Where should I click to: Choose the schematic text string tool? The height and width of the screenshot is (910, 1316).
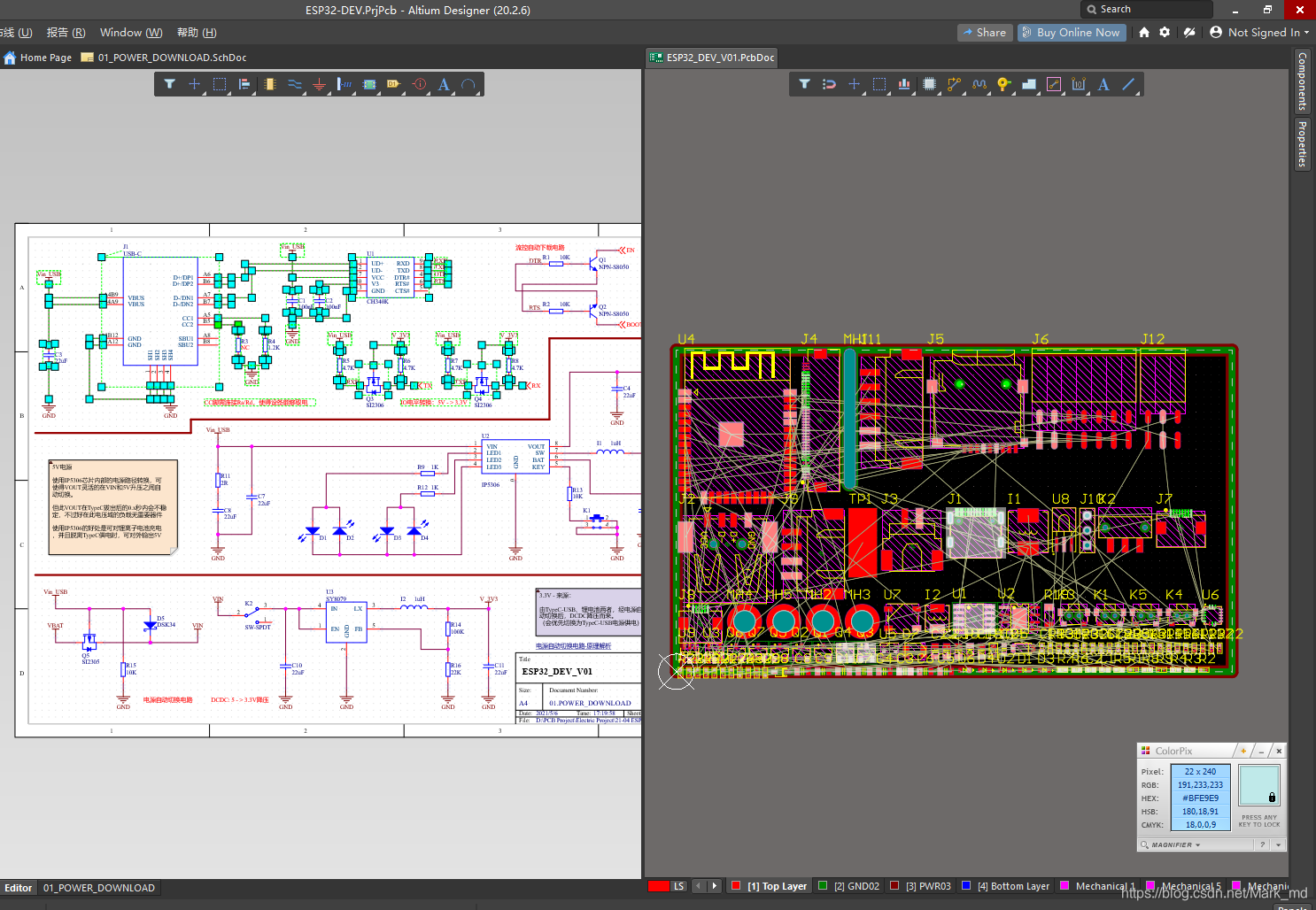[444, 84]
